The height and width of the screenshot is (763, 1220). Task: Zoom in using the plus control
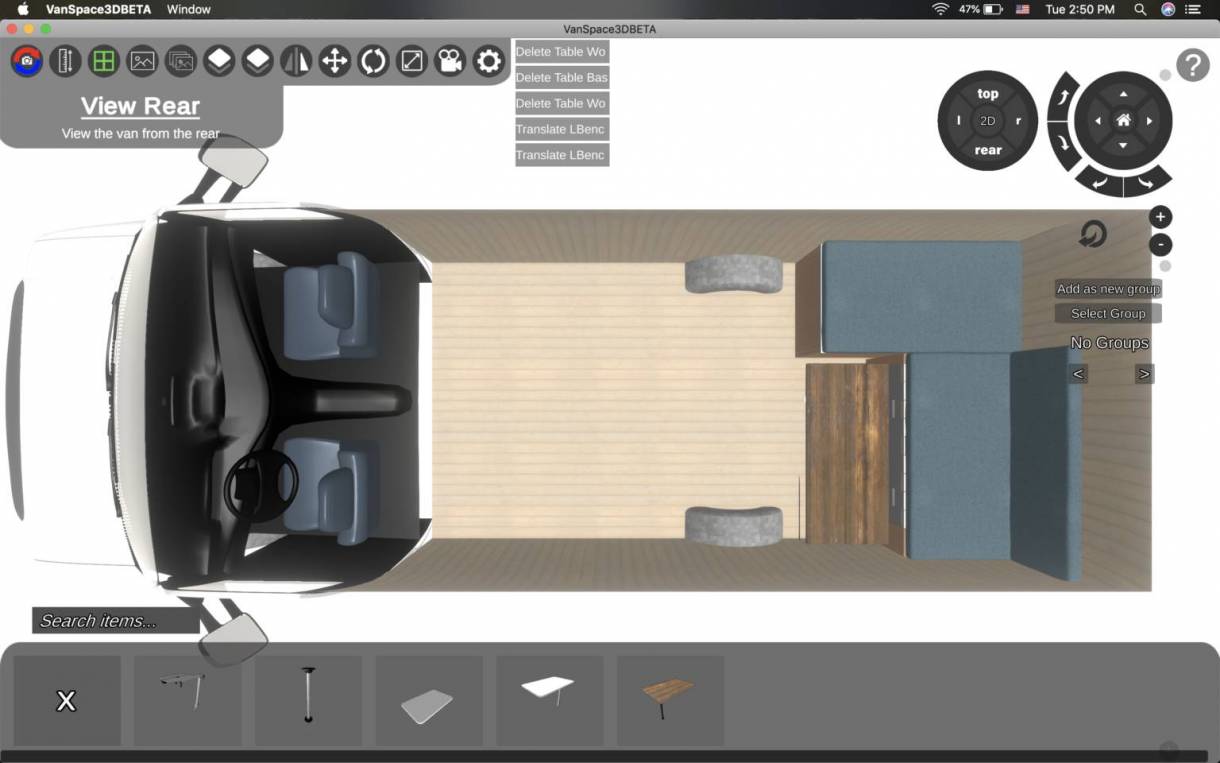point(1159,216)
